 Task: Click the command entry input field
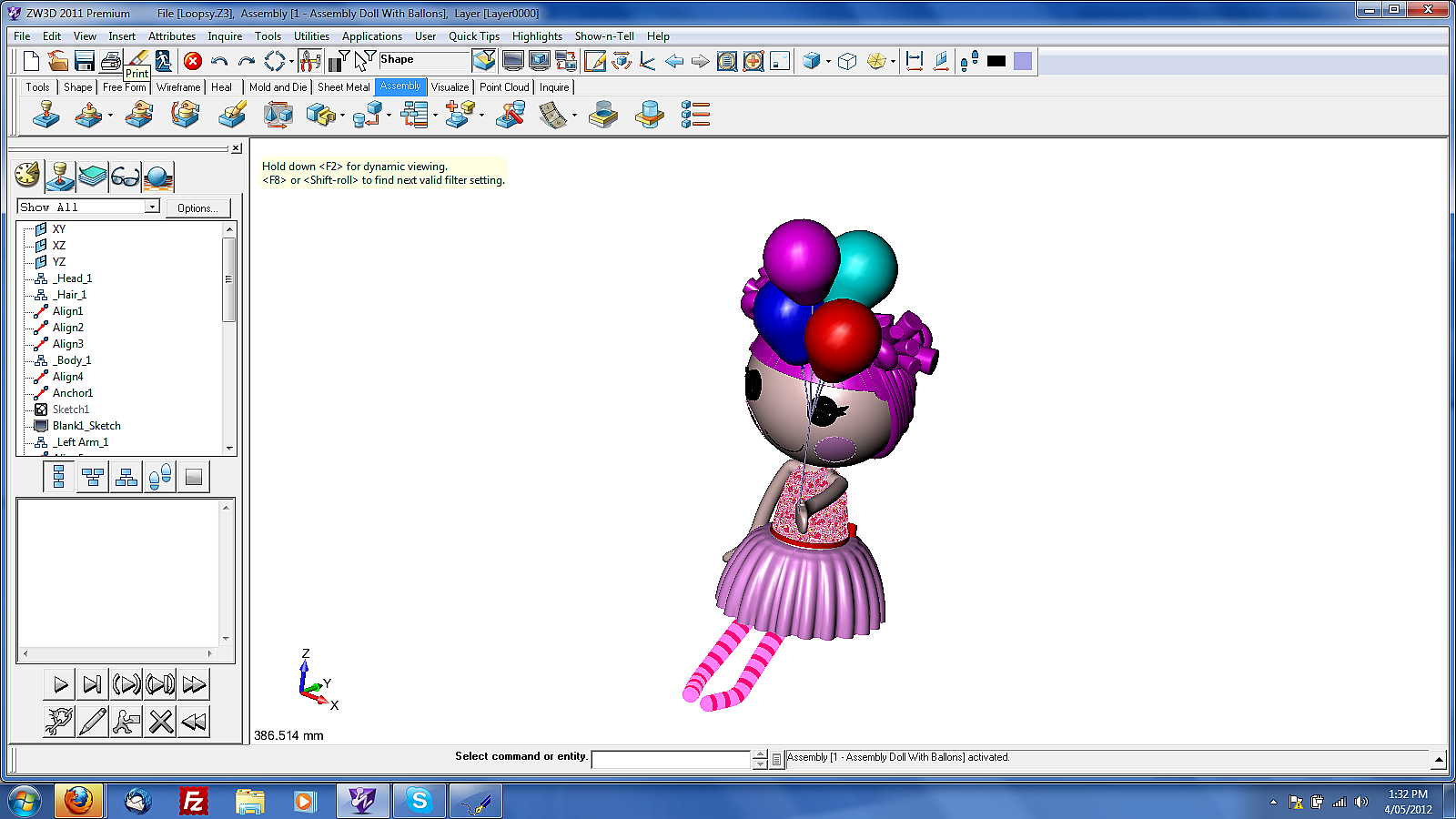[x=672, y=759]
